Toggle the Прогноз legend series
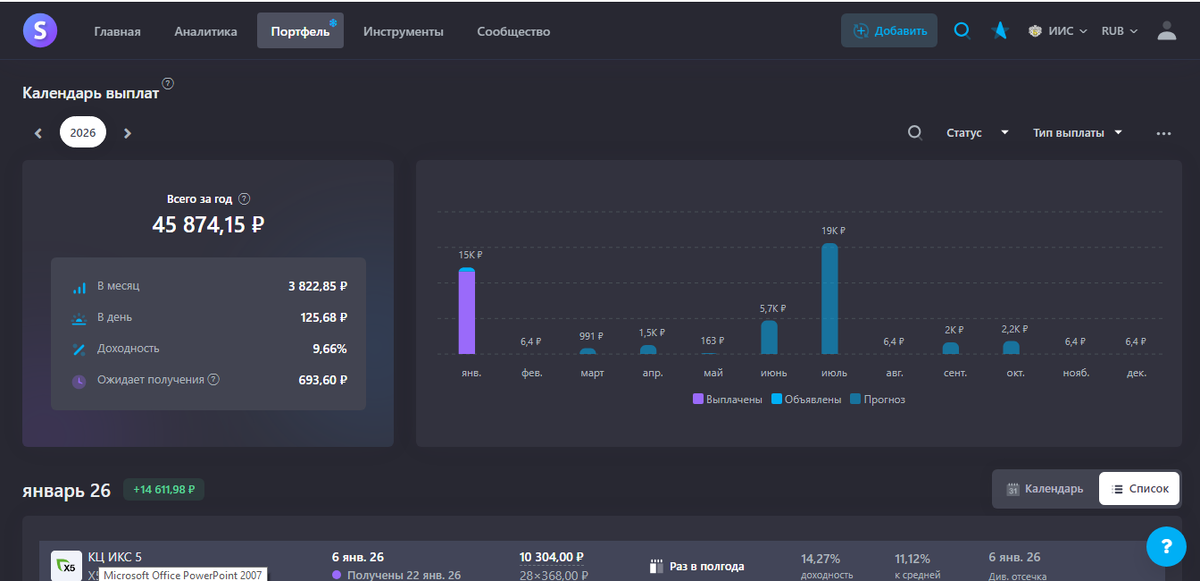 [x=877, y=399]
